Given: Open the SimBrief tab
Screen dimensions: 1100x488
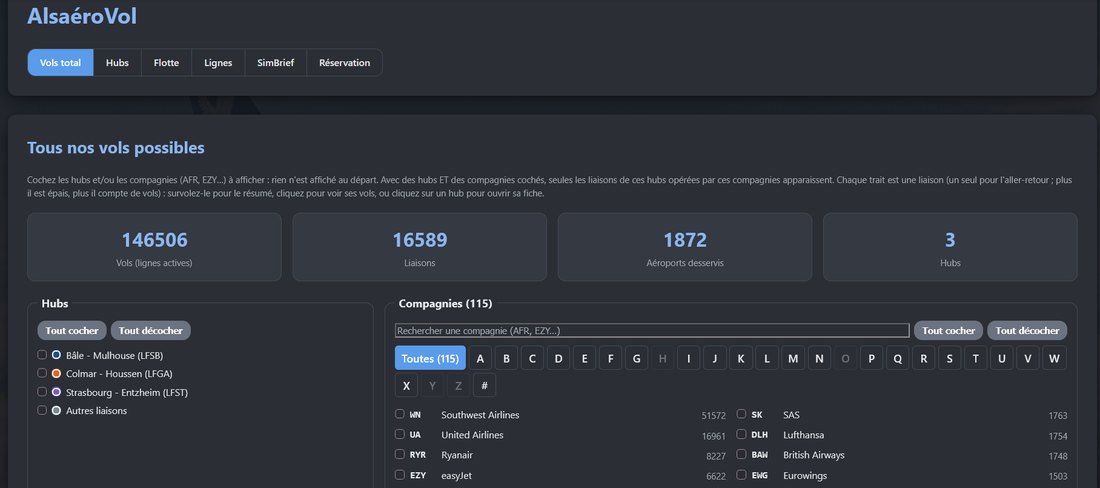Looking at the screenshot, I should coord(276,62).
